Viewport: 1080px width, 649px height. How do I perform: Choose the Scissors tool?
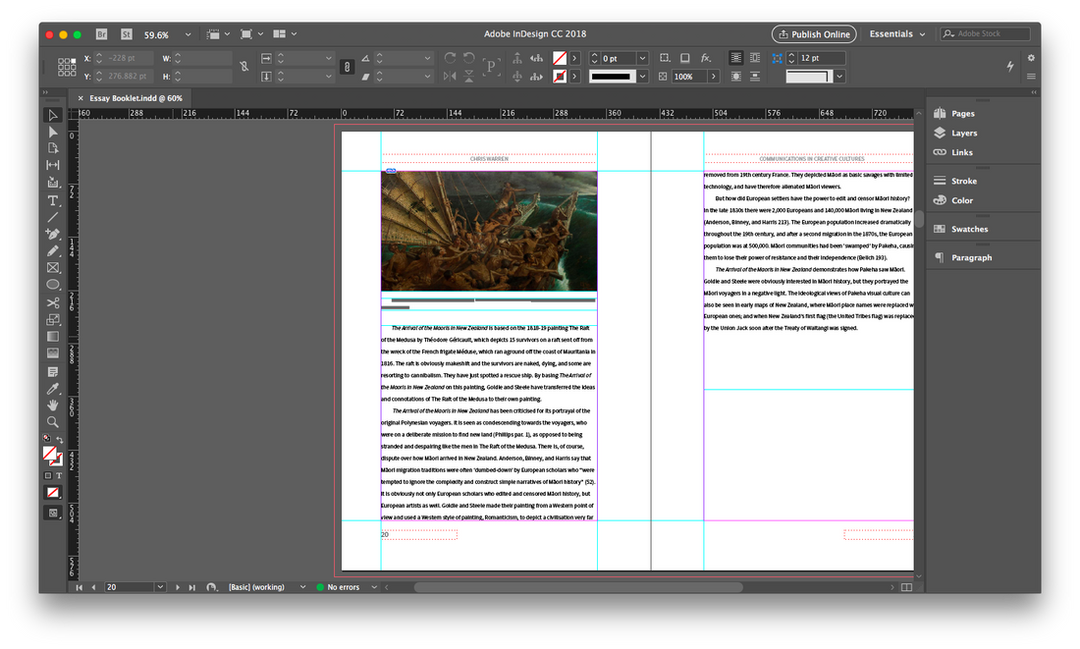(x=53, y=302)
